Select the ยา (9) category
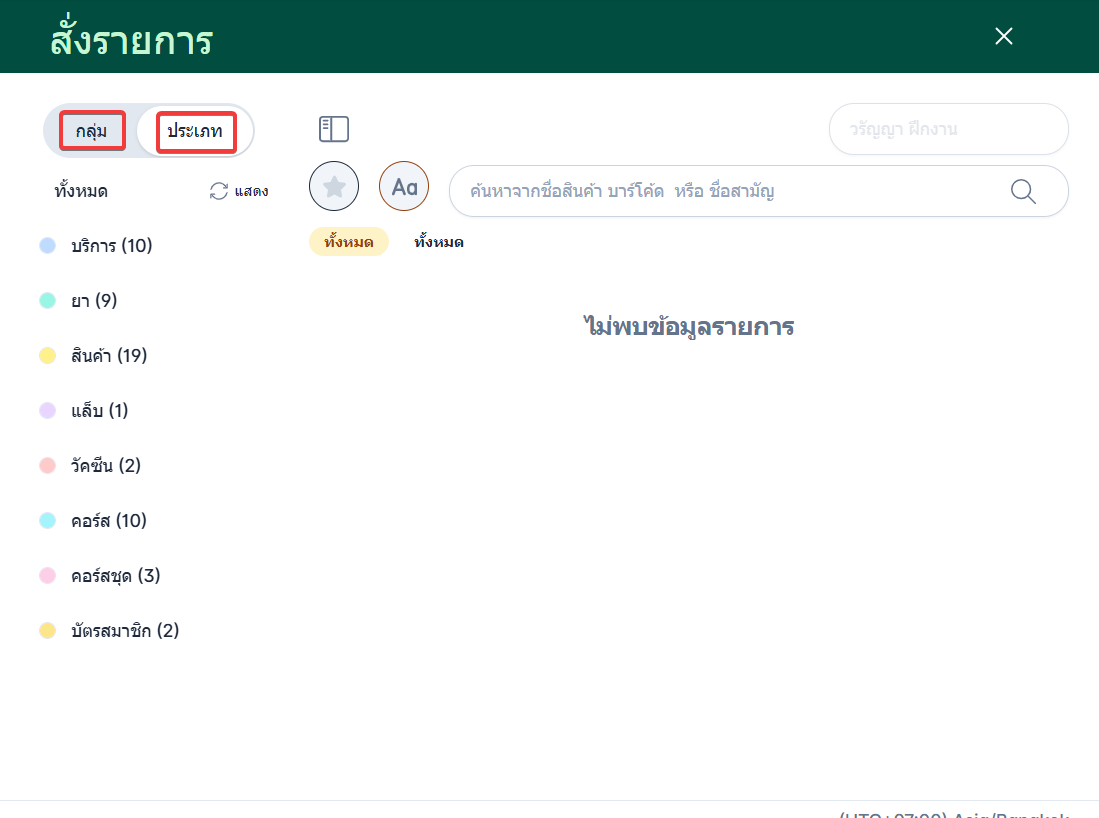The height and width of the screenshot is (818, 1099). [x=94, y=301]
